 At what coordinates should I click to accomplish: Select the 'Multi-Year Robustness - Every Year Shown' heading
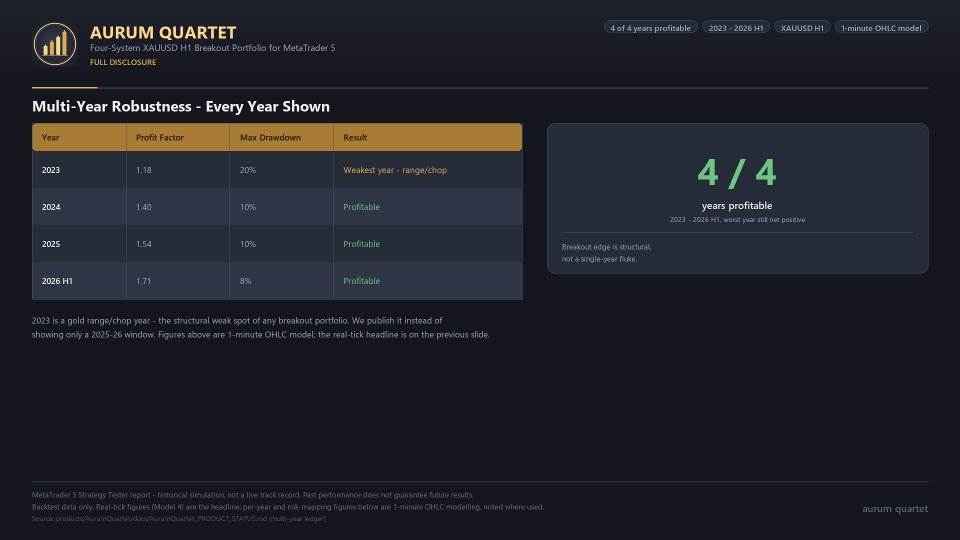181,107
